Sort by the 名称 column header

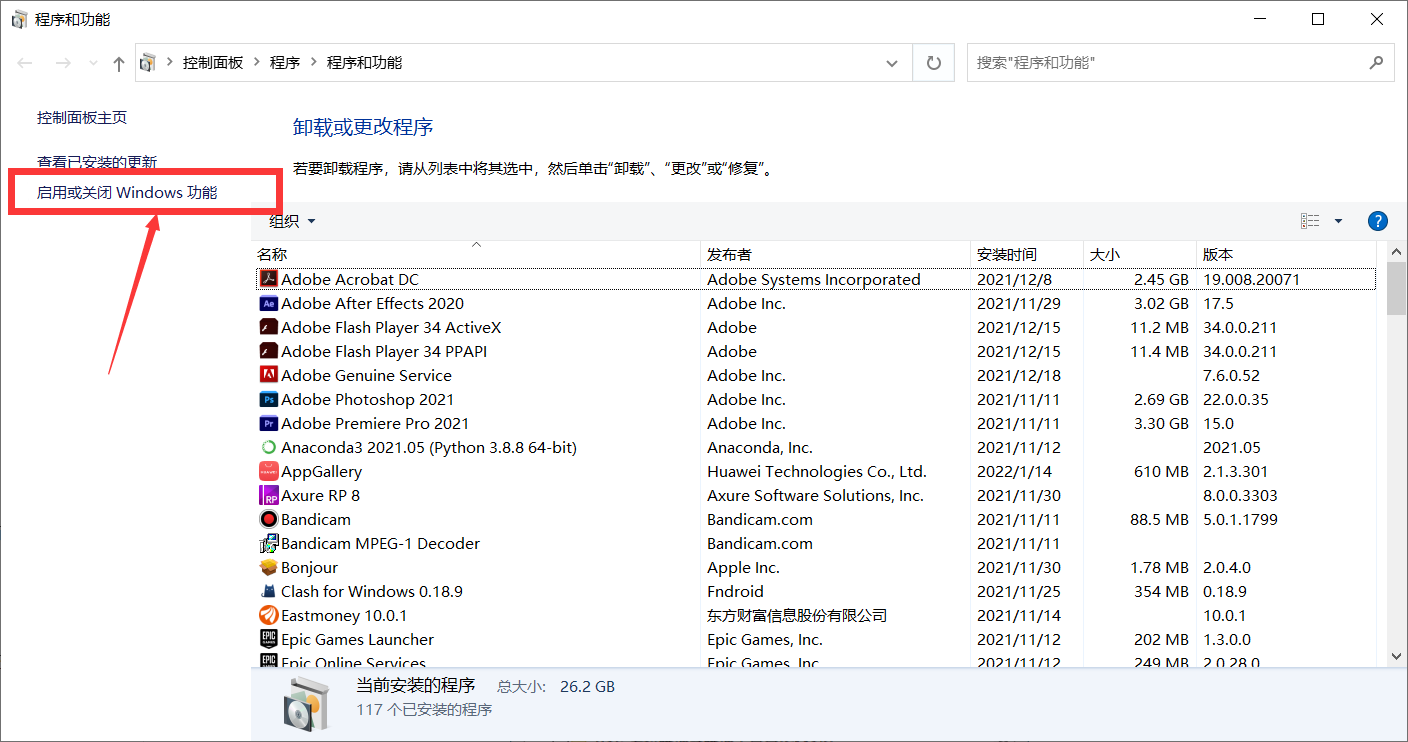[477, 254]
